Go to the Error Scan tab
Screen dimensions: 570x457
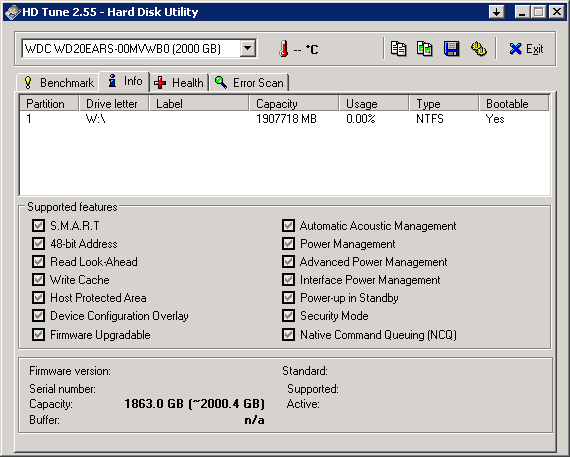(249, 83)
